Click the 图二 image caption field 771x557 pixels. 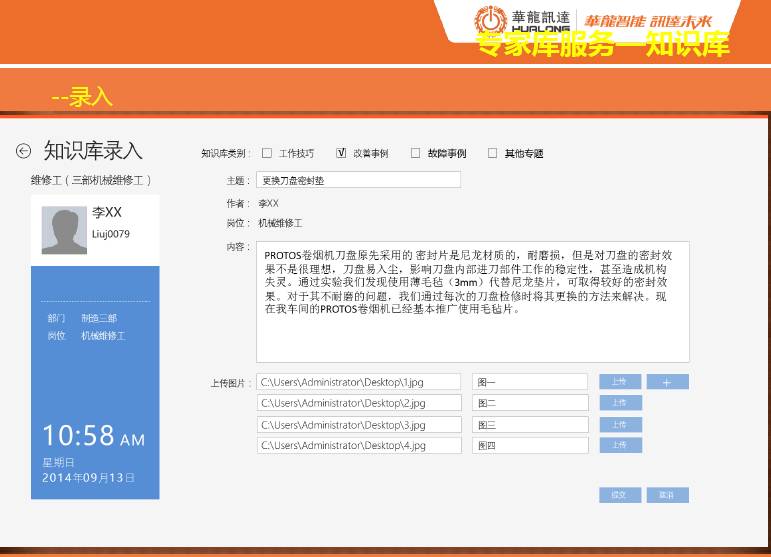click(529, 403)
